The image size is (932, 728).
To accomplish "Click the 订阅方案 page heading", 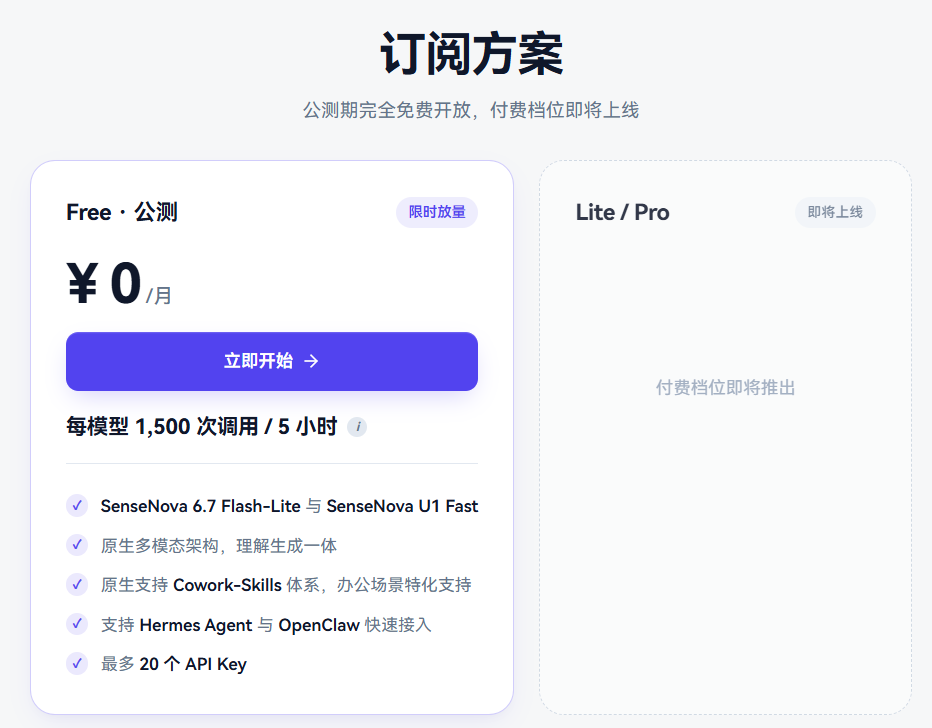I will point(471,53).
